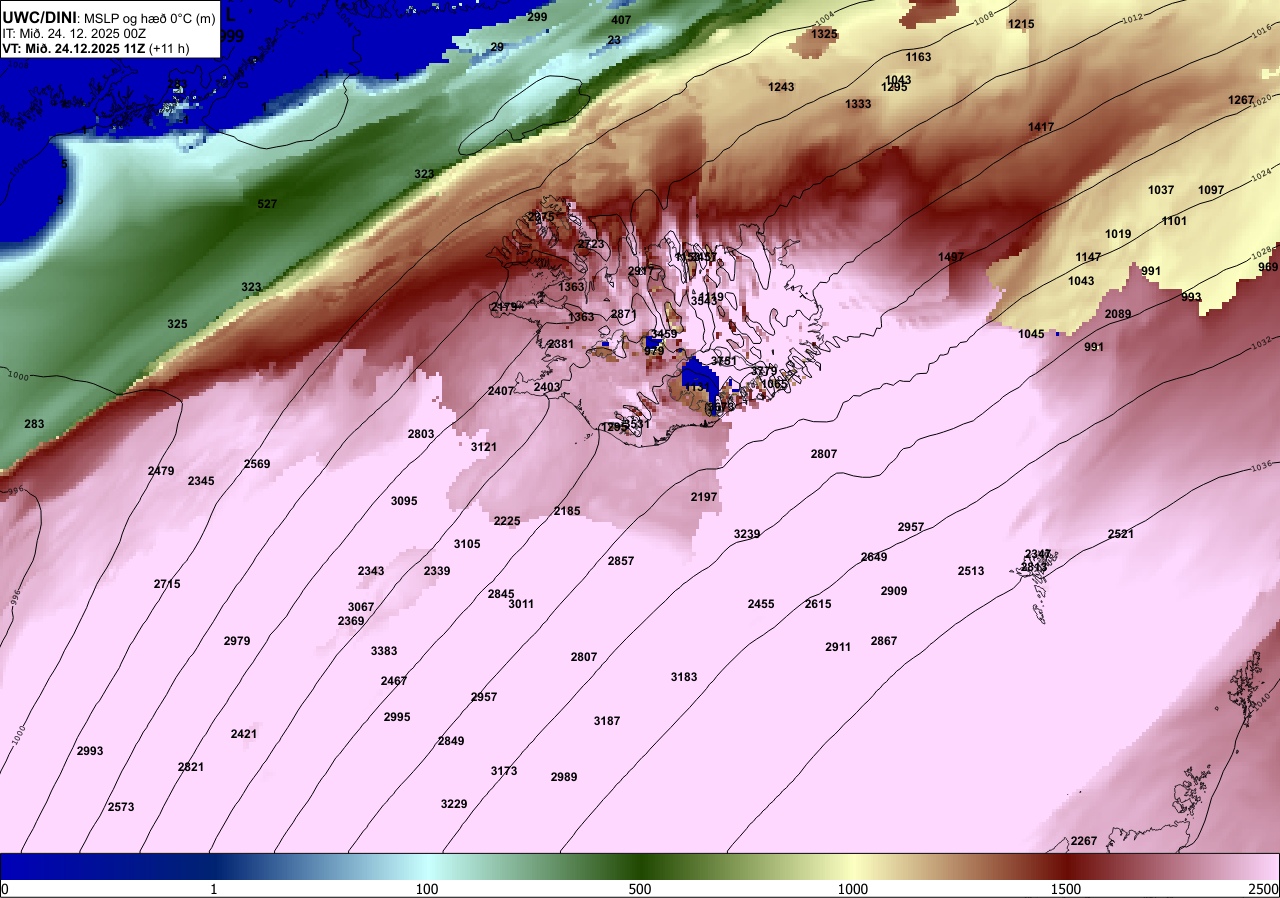
Task: Select the value 1037 on the map
Action: (1161, 190)
